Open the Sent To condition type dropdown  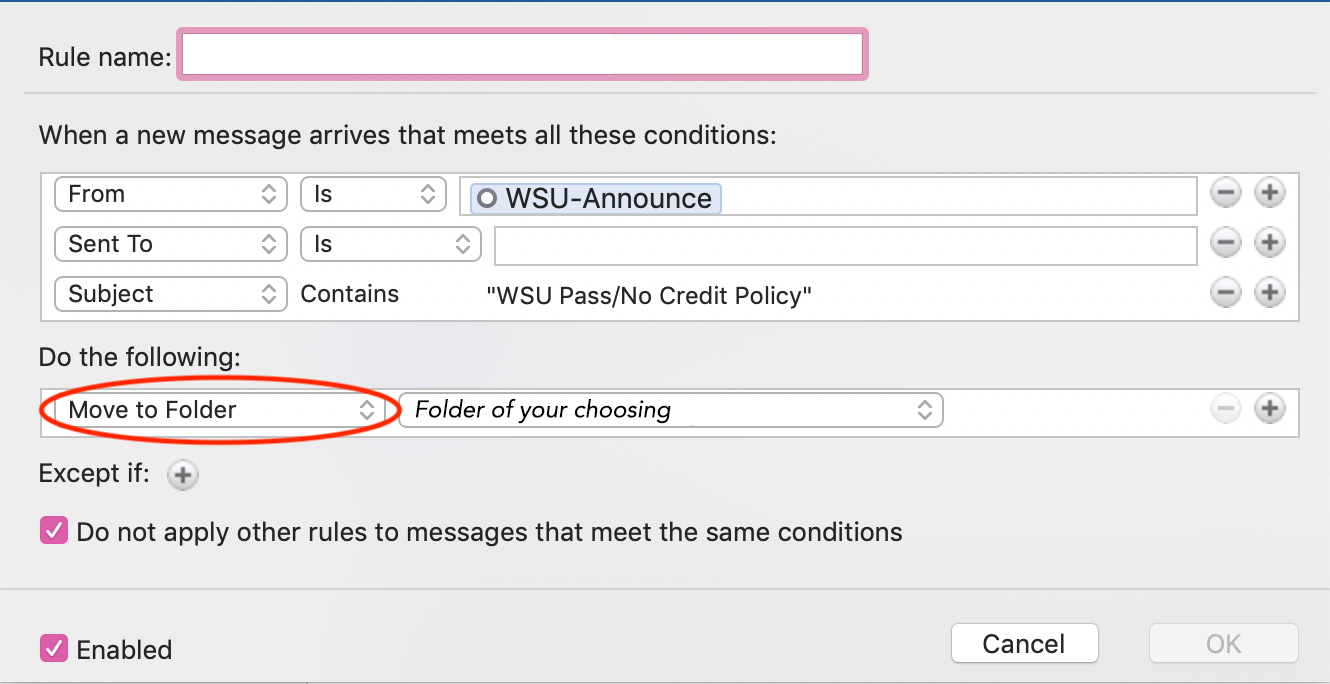pos(171,244)
